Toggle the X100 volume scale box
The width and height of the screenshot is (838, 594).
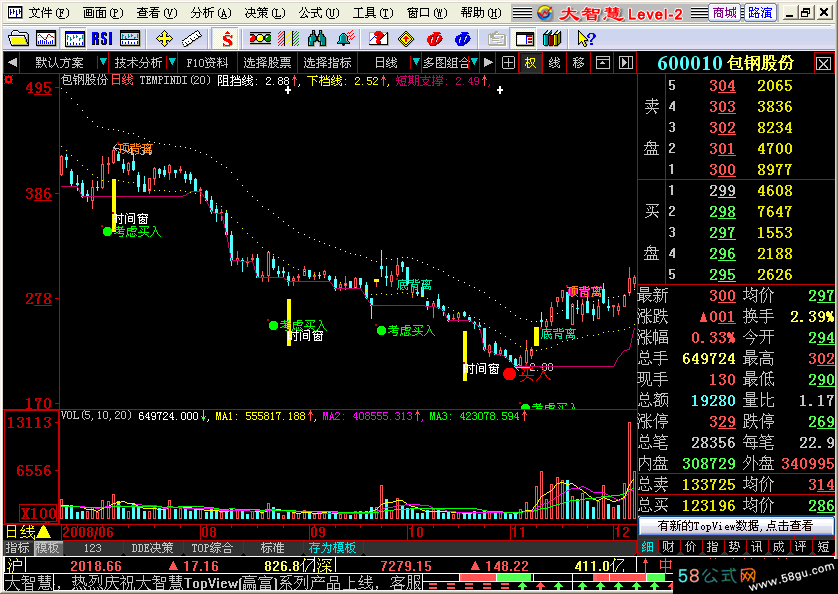(x=38, y=514)
